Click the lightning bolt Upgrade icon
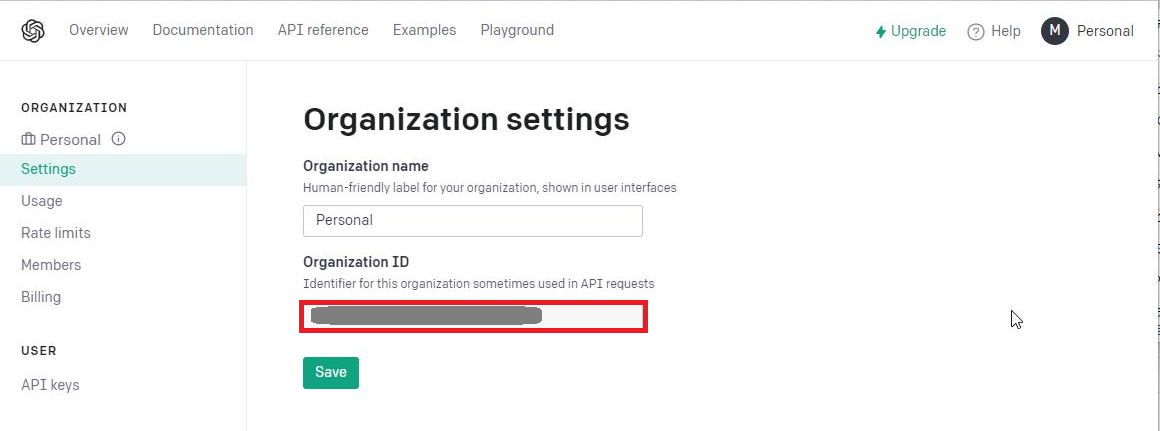Screen dimensions: 1160x431 coord(880,31)
